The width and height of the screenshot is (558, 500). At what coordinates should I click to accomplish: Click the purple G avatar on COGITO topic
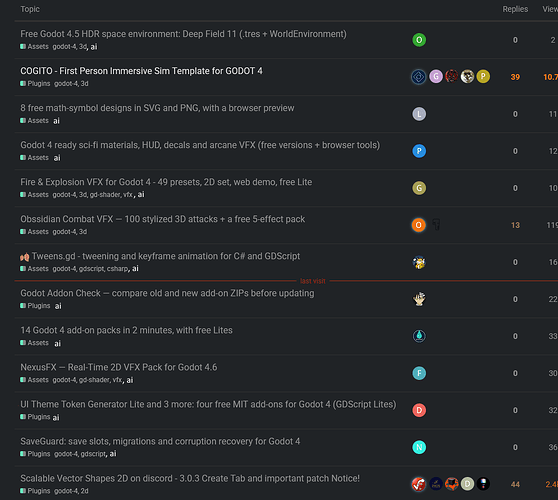coord(436,77)
